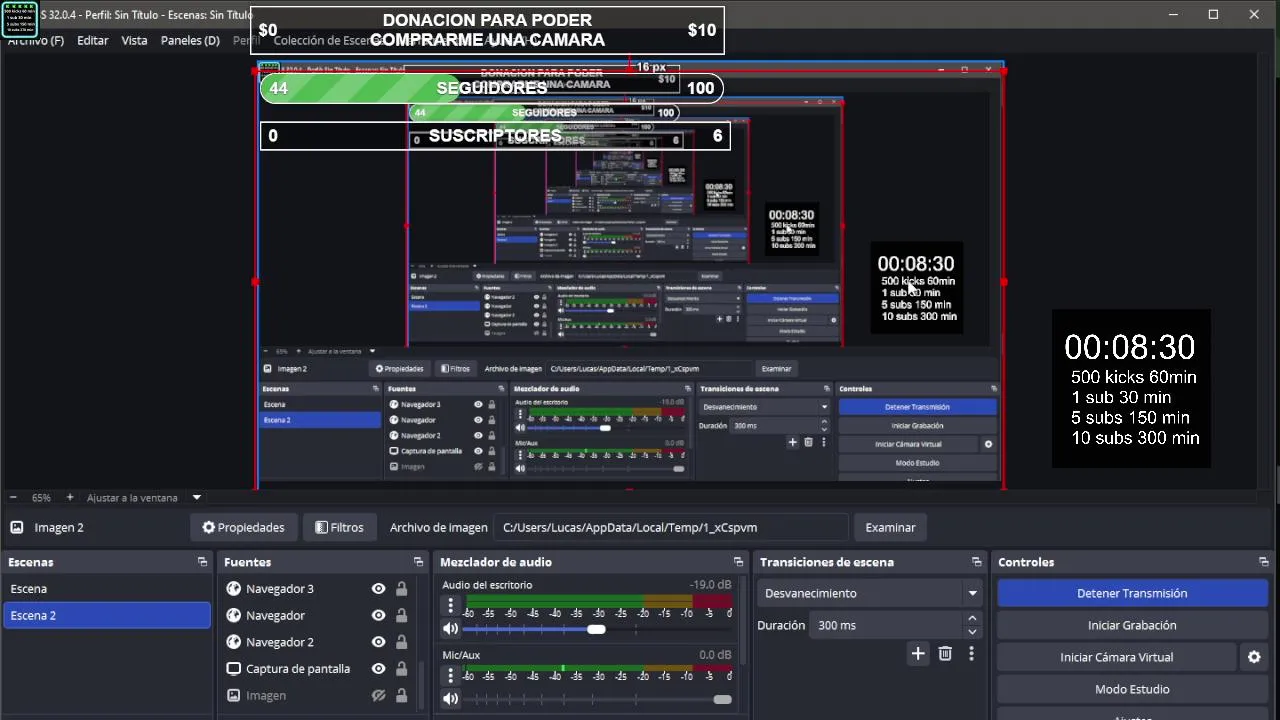Lock the Captura de pantalla source

401,669
